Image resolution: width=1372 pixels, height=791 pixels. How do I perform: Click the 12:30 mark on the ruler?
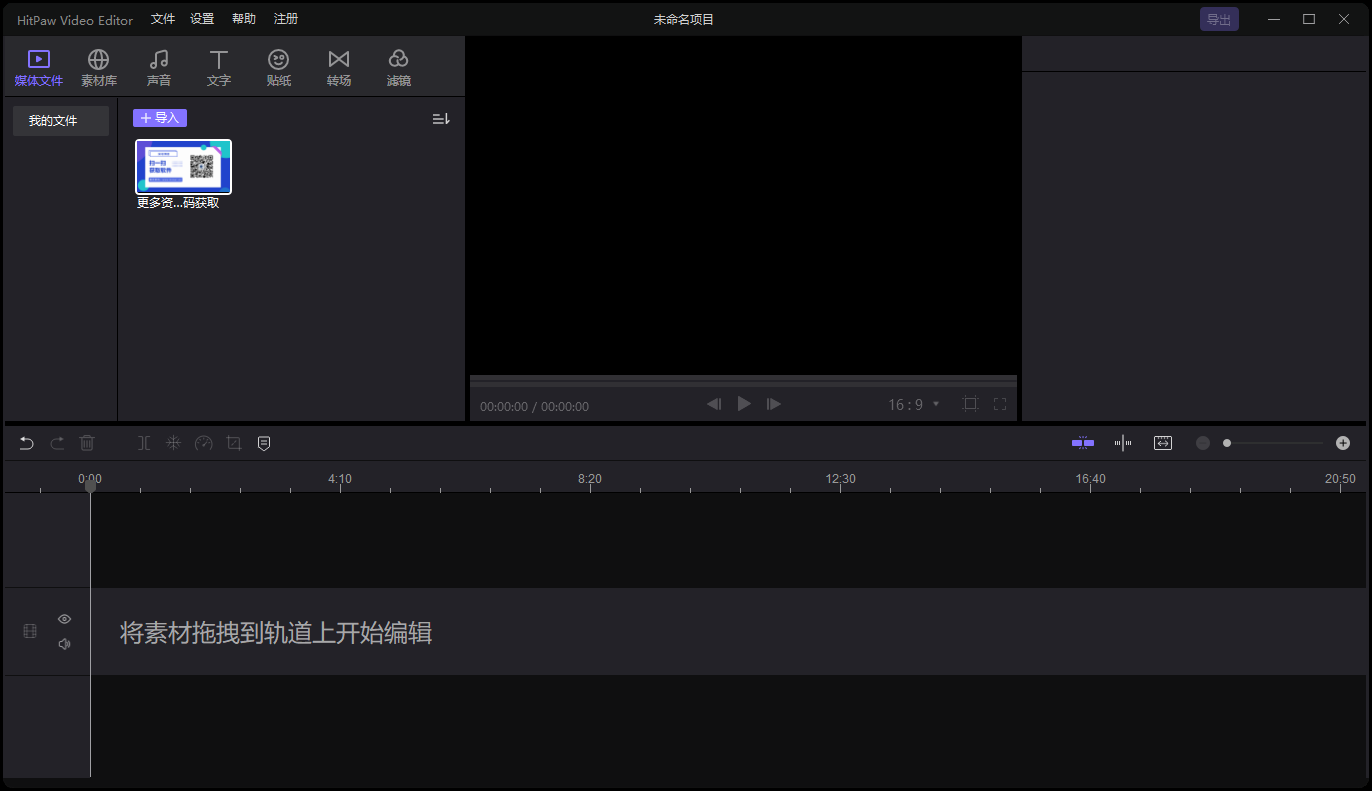coord(841,479)
